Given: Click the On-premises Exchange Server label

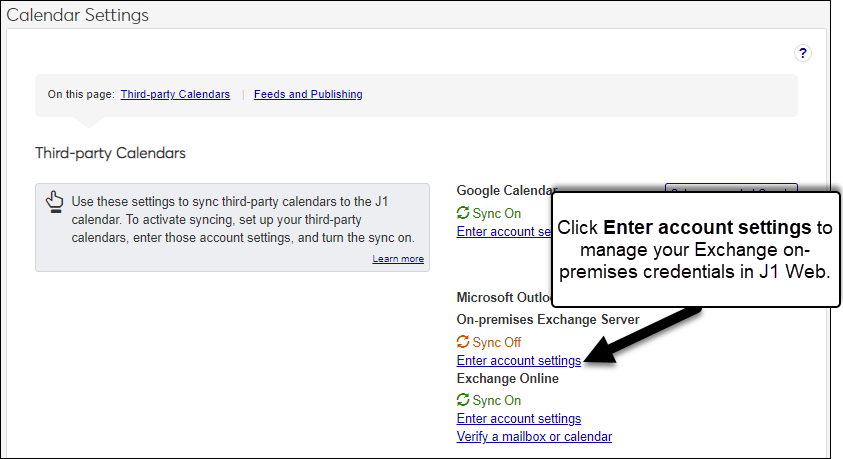Looking at the screenshot, I should coord(548,319).
